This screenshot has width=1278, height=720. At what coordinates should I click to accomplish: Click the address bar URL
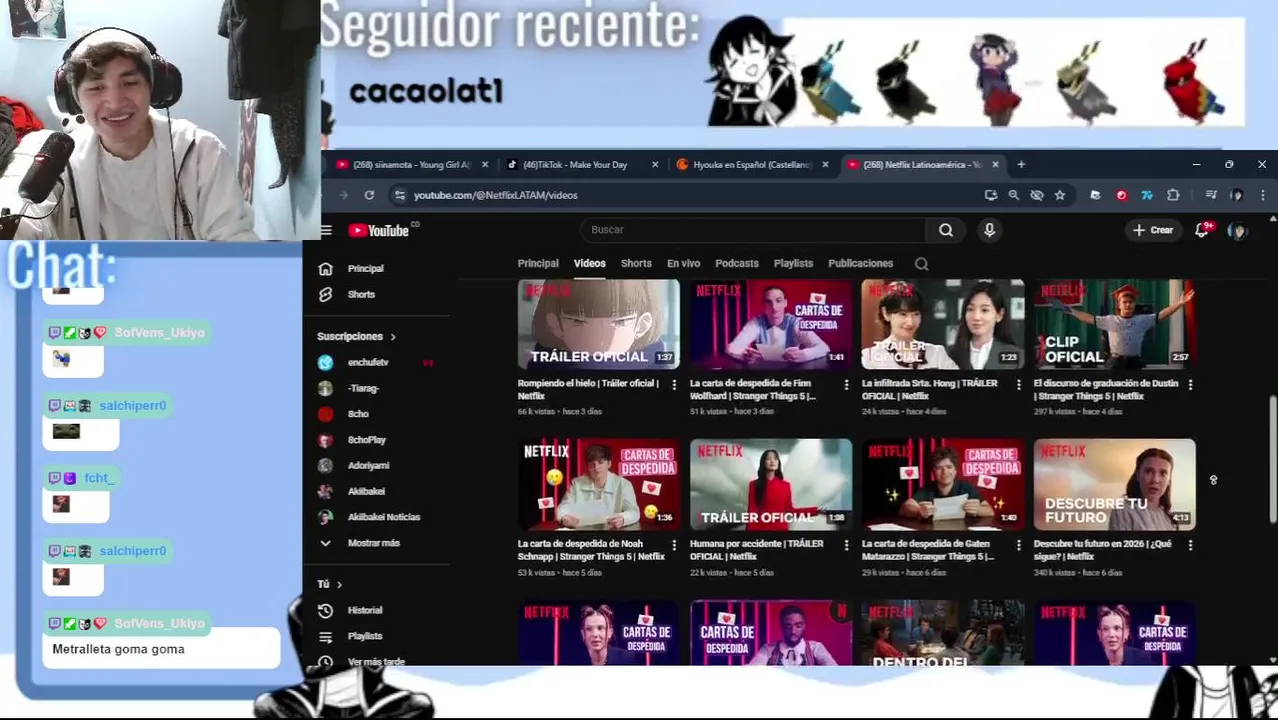[495, 195]
